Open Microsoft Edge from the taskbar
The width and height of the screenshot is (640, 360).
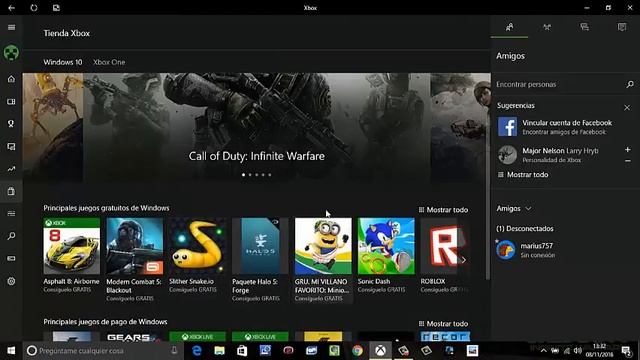tap(197, 351)
